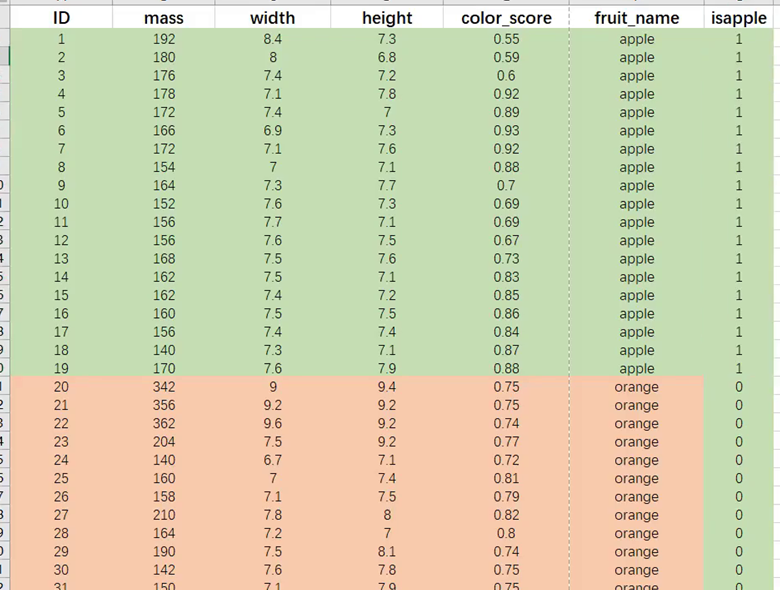Select mass cell 192 in ID 1 row
Viewport: 780px width, 590px height.
164,39
